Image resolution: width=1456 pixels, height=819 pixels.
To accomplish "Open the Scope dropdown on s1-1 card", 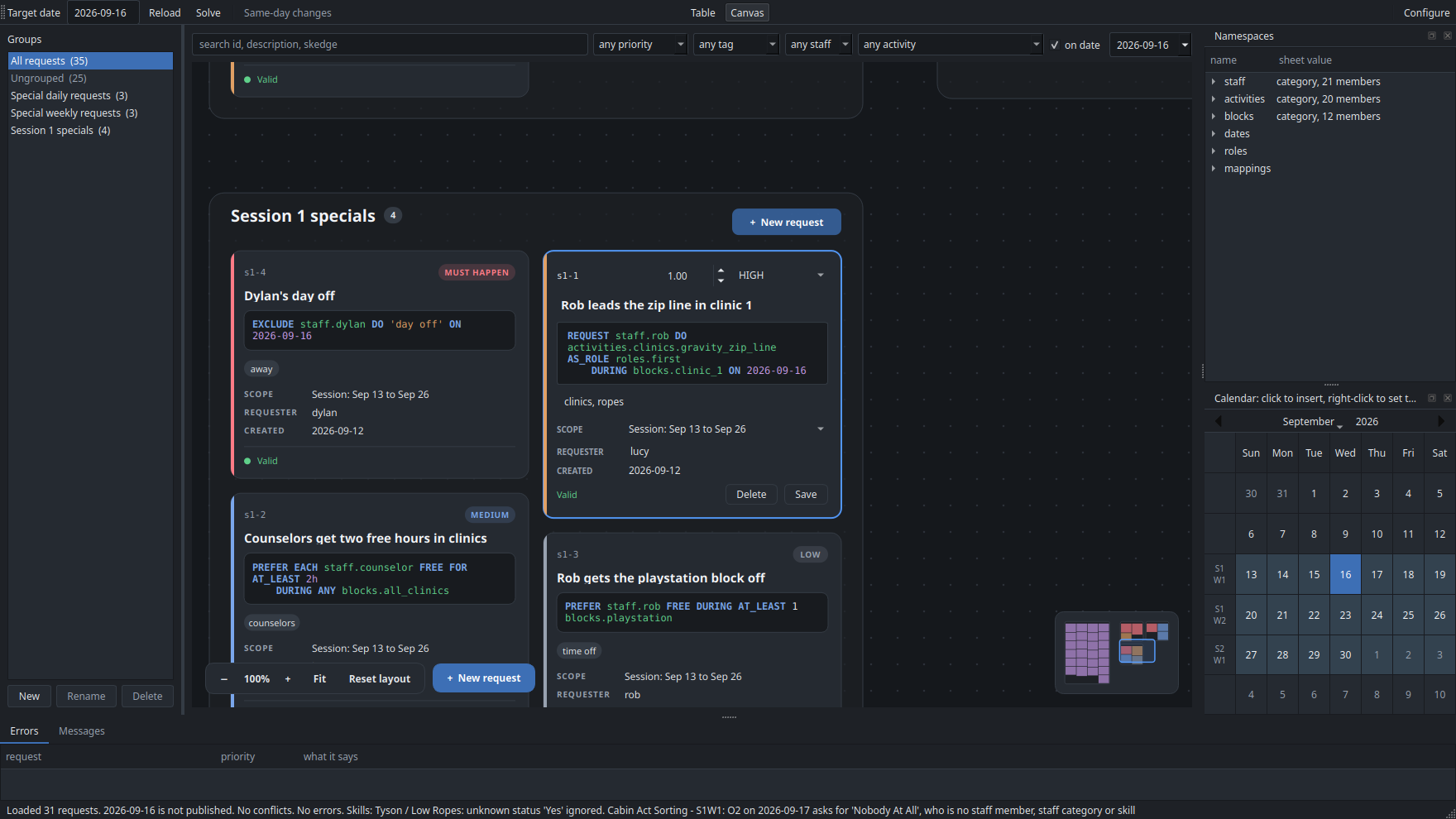I will pyautogui.click(x=726, y=429).
